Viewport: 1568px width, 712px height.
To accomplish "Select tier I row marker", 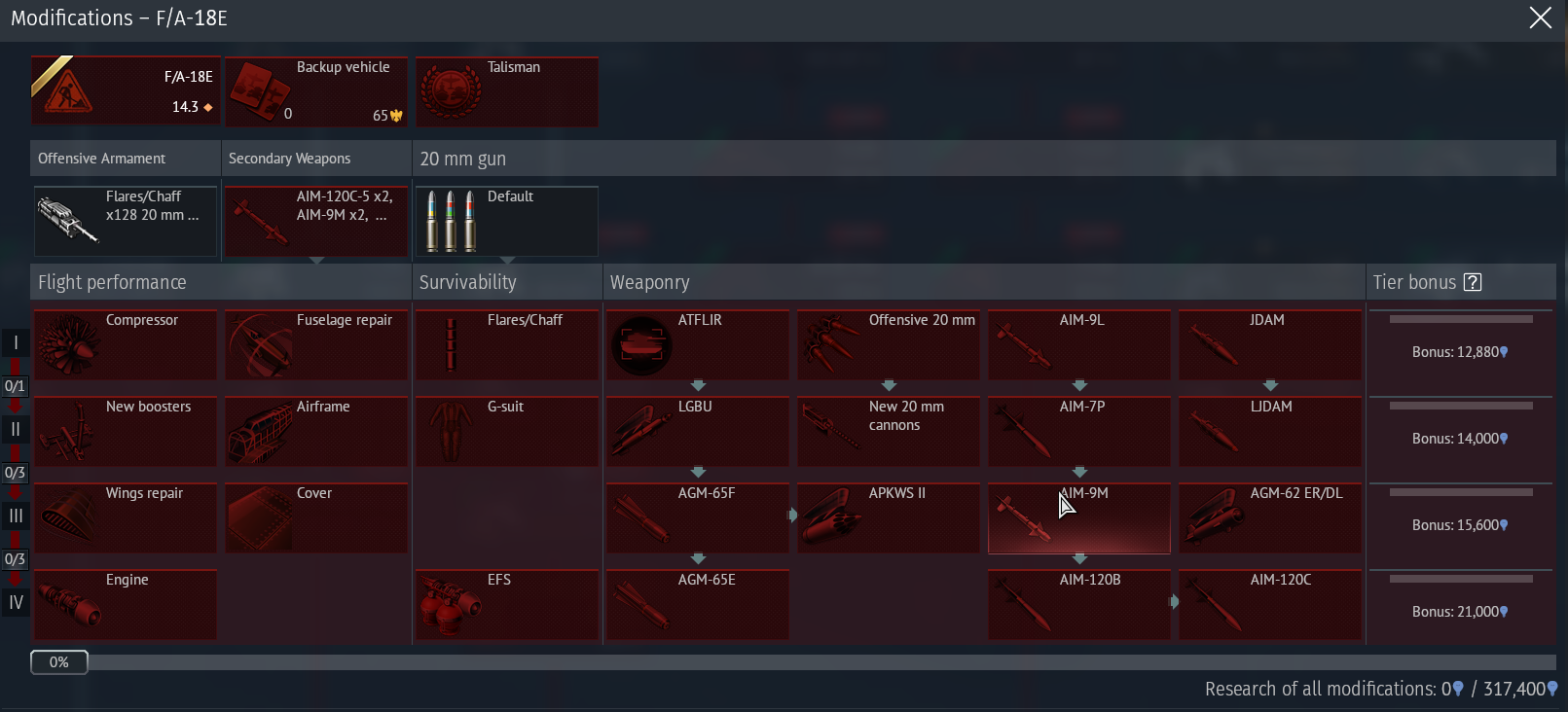I will (16, 342).
